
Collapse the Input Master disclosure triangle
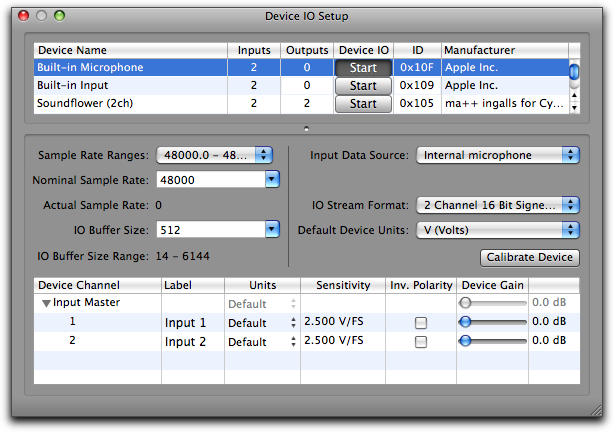point(46,303)
